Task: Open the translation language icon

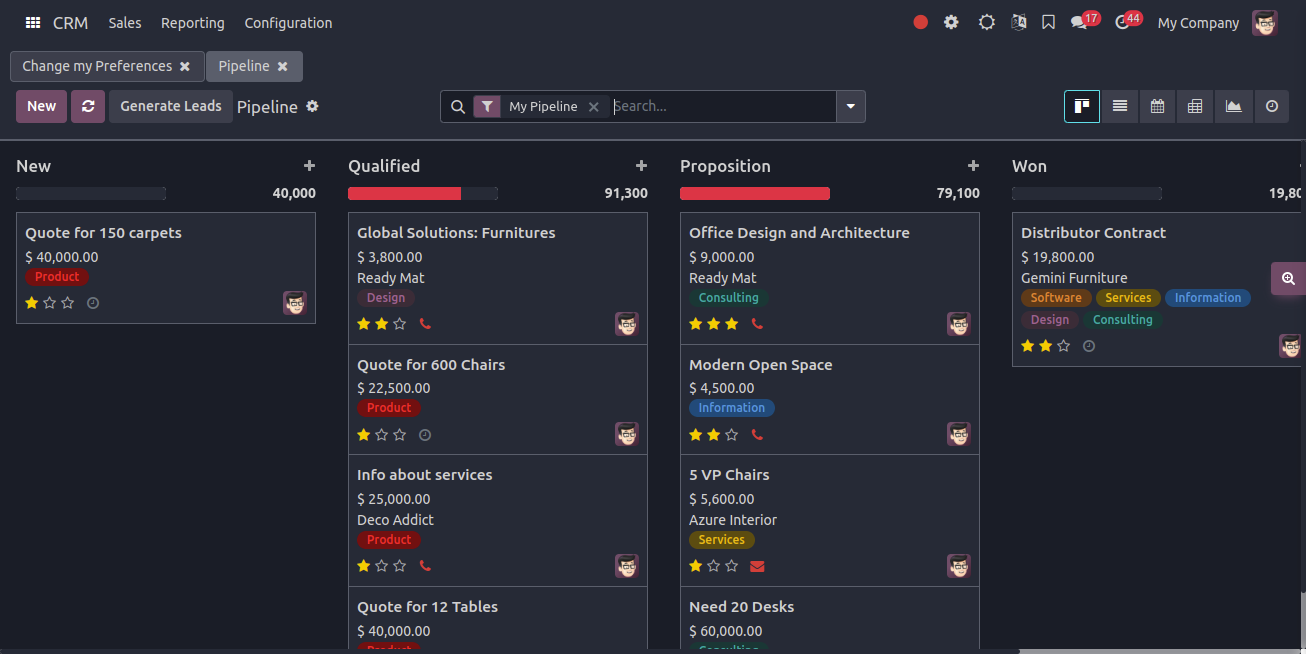Action: click(x=1019, y=22)
